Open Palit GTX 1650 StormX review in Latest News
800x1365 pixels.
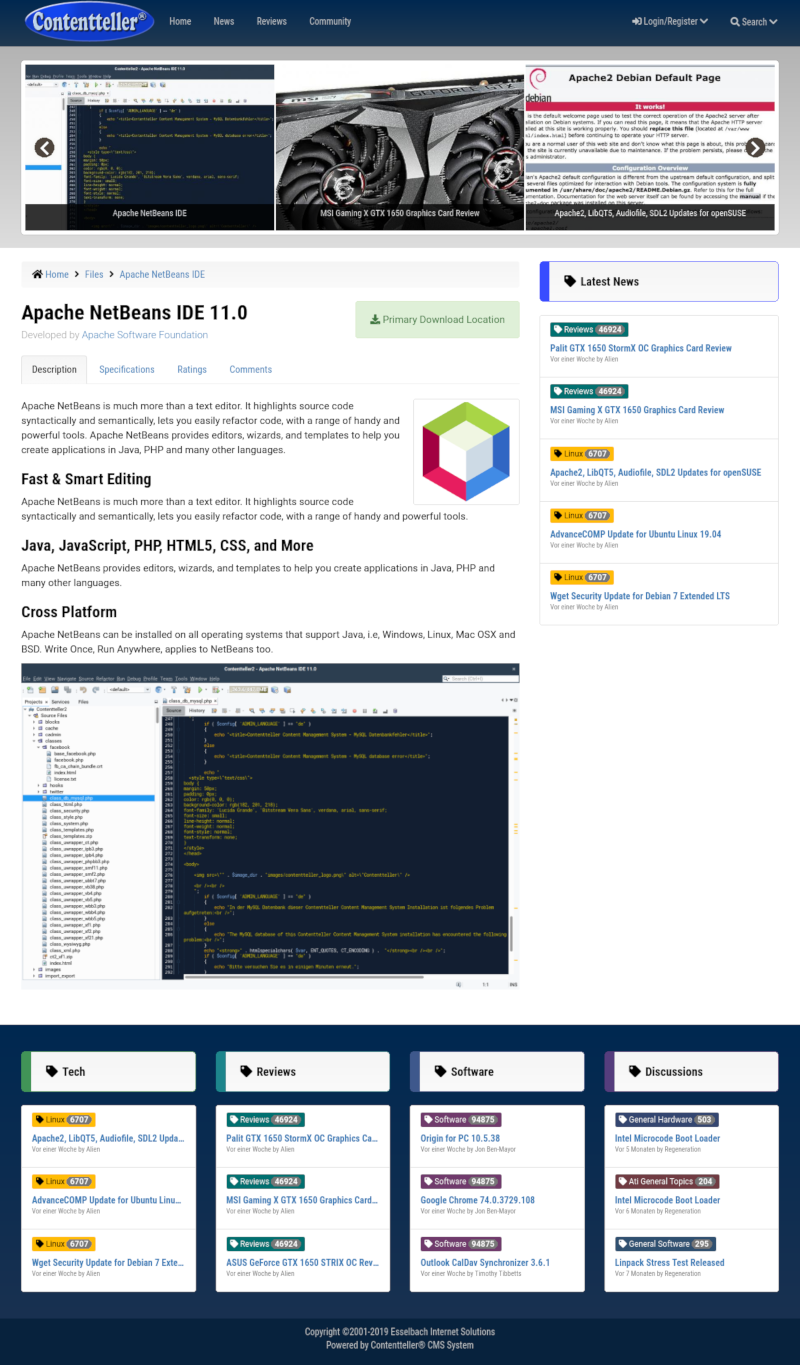pyautogui.click(x=640, y=348)
